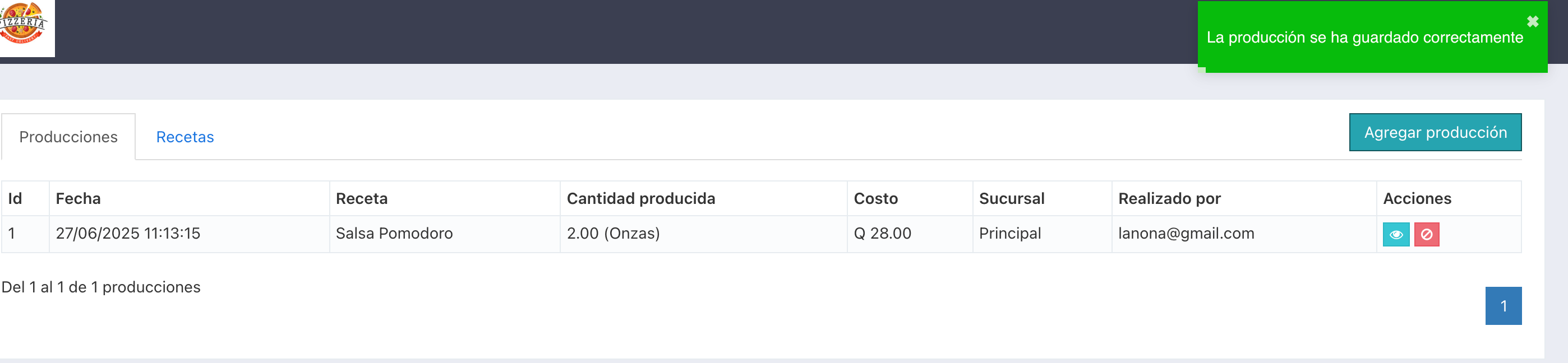Image resolution: width=1568 pixels, height=363 pixels.
Task: Cancel production with red ban icon
Action: [x=1426, y=235]
